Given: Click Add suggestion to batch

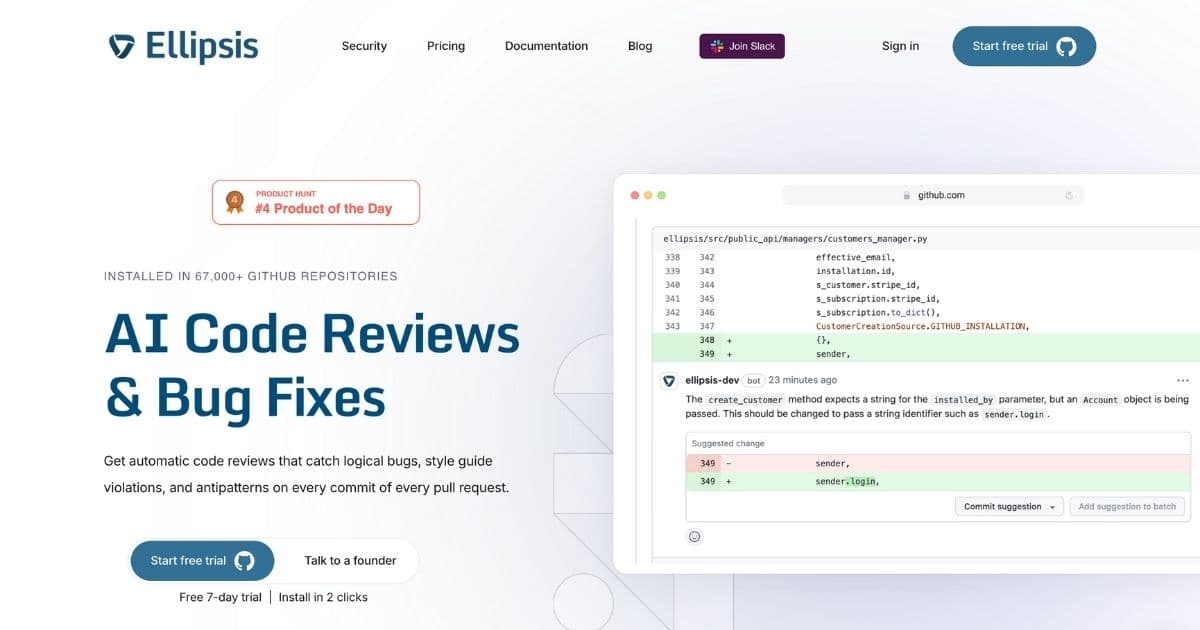Looking at the screenshot, I should [1127, 506].
